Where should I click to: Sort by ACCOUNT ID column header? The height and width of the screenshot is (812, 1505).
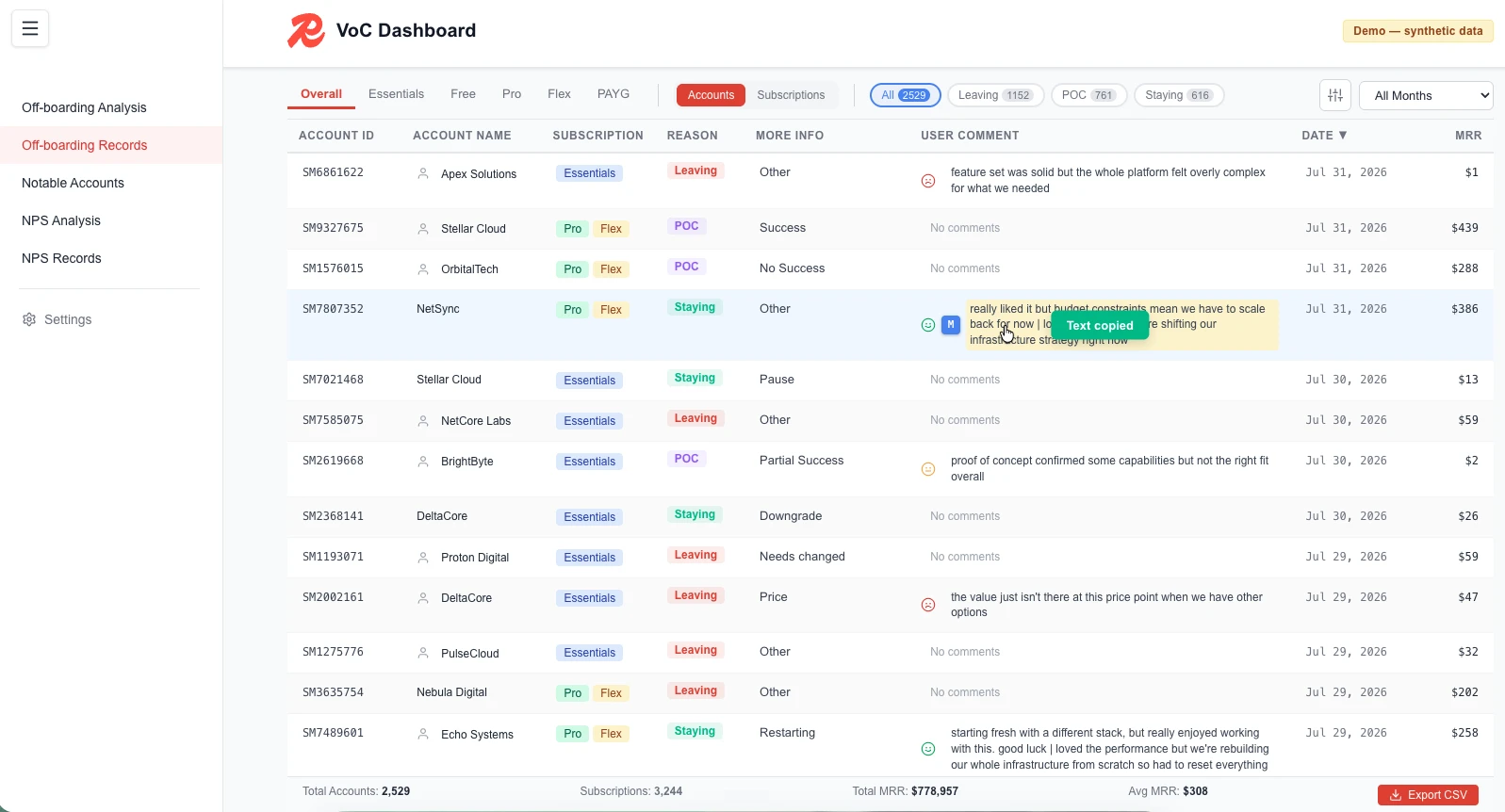pos(336,136)
